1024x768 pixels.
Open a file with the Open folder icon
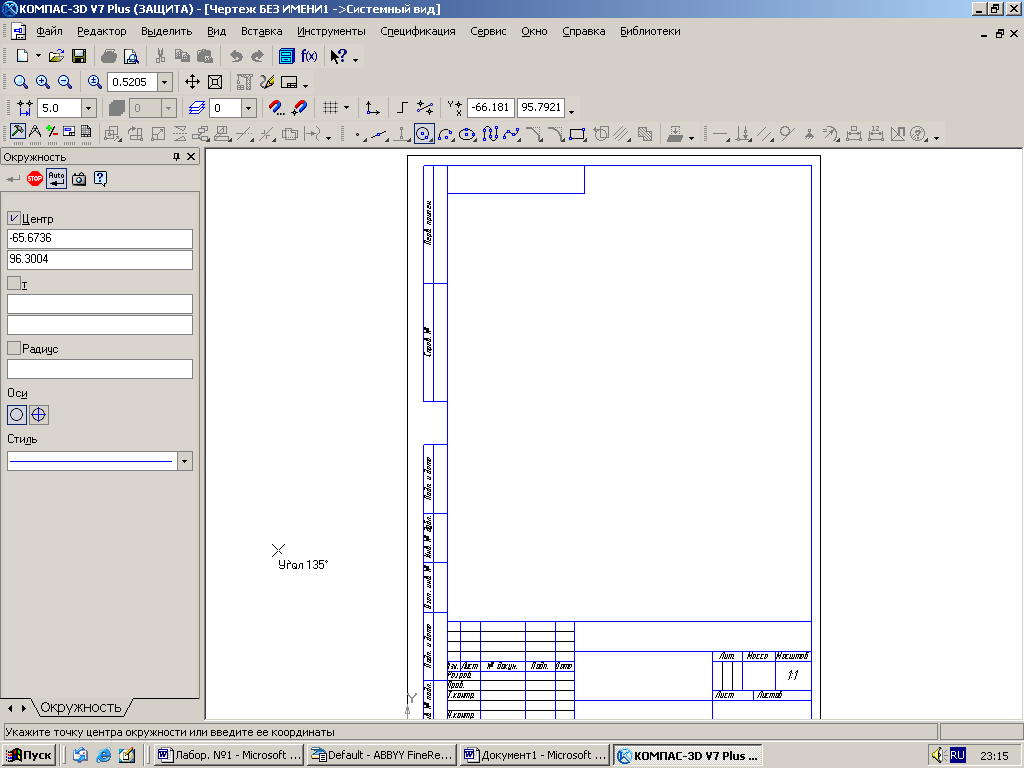57,56
